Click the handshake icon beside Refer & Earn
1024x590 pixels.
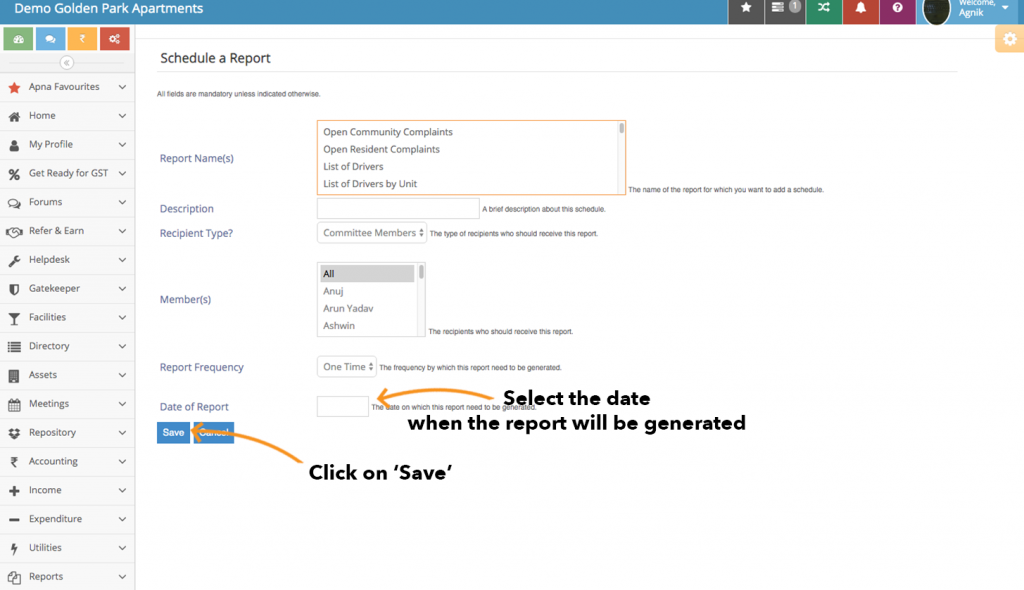(14, 232)
